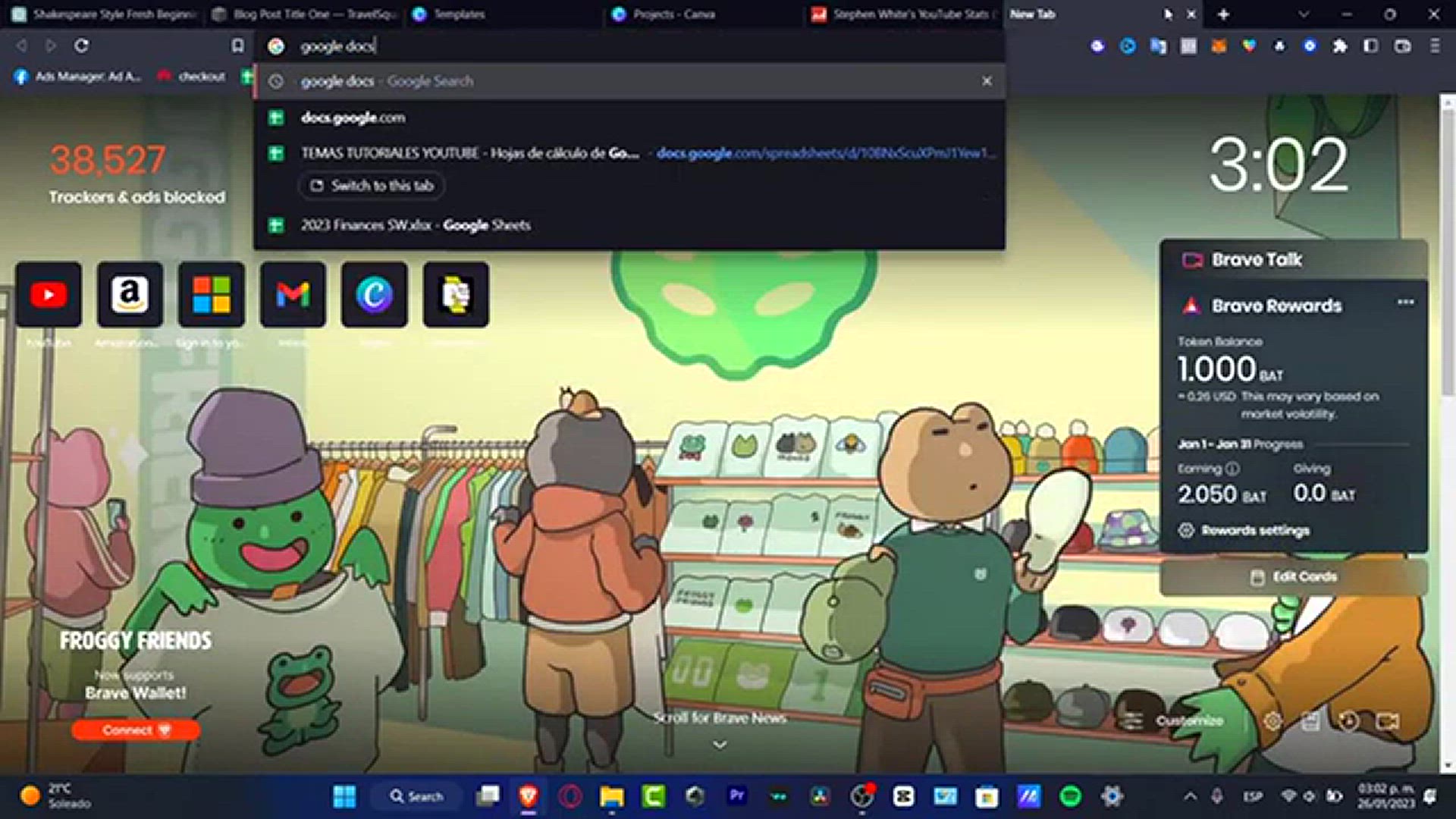This screenshot has height=819, width=1456.
Task: Switch to the Projects - Canva tab
Action: pyautogui.click(x=673, y=14)
